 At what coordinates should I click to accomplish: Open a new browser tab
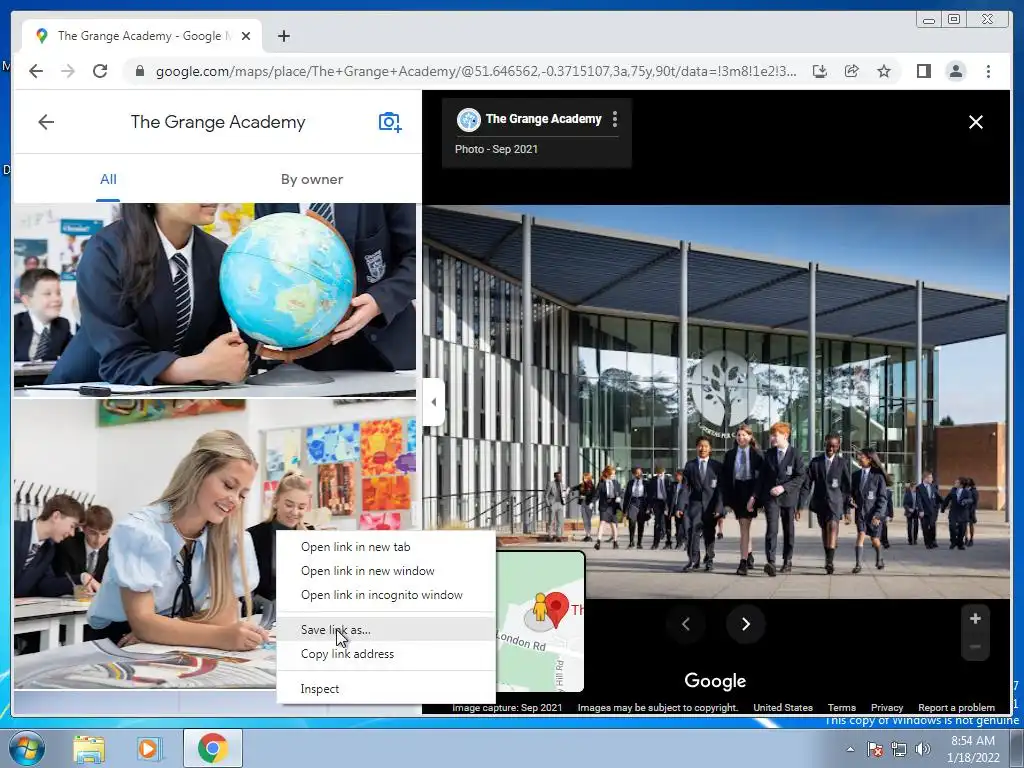pos(283,36)
